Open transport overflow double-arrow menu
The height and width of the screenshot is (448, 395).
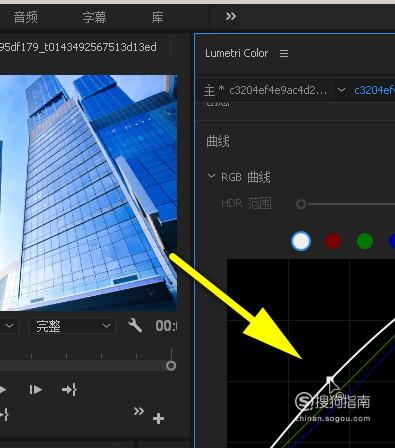pos(139,411)
